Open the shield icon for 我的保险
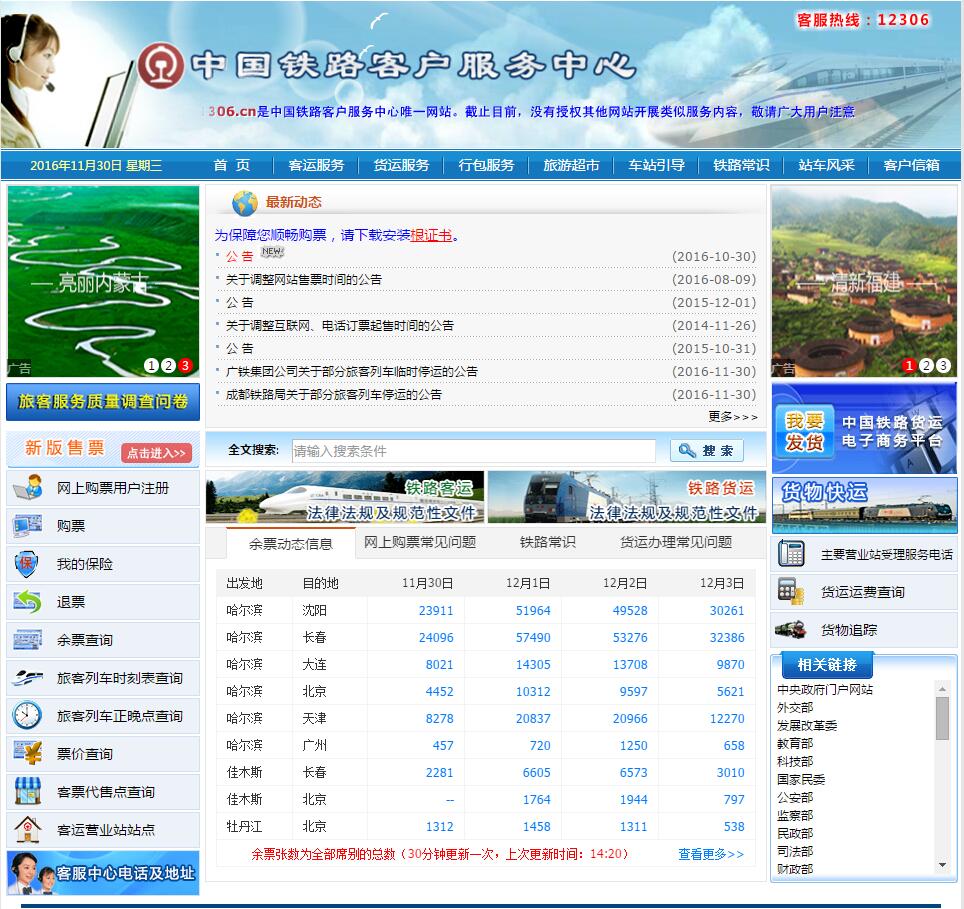 click(27, 564)
